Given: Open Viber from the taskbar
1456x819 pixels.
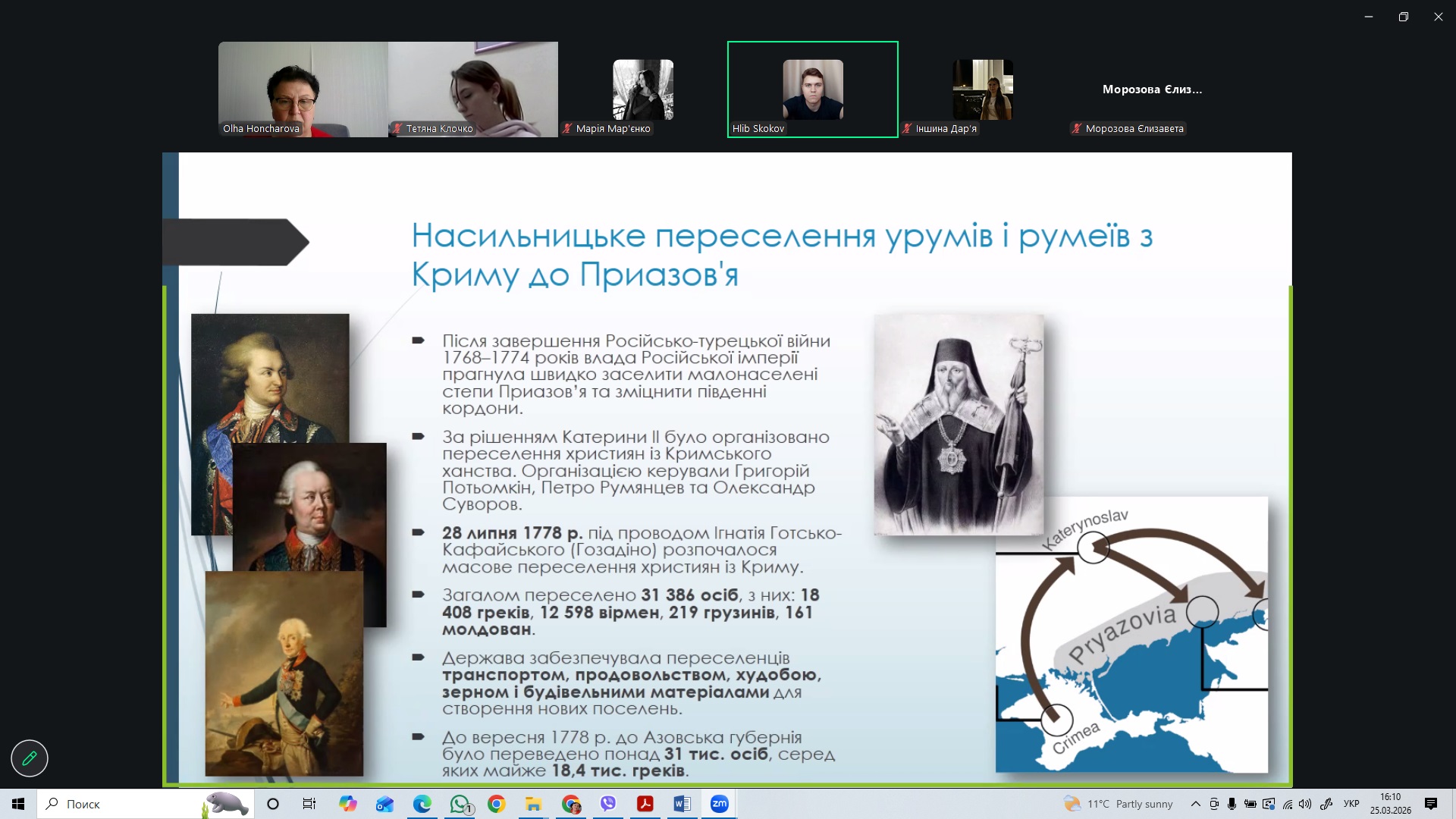Looking at the screenshot, I should (608, 804).
